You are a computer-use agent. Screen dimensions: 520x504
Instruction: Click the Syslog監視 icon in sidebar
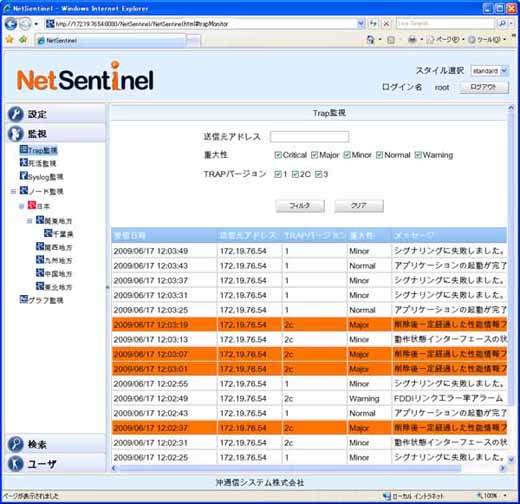[x=23, y=176]
